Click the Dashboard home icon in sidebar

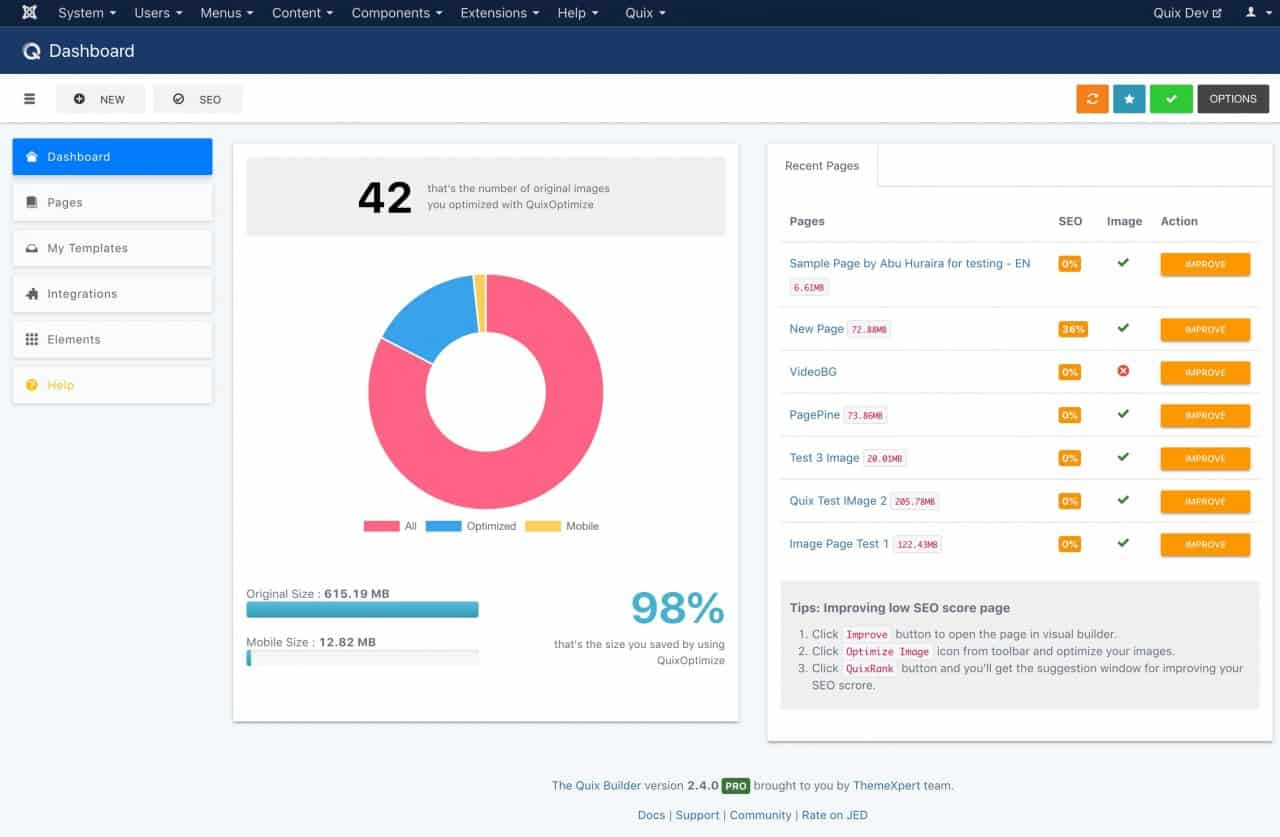pos(32,157)
